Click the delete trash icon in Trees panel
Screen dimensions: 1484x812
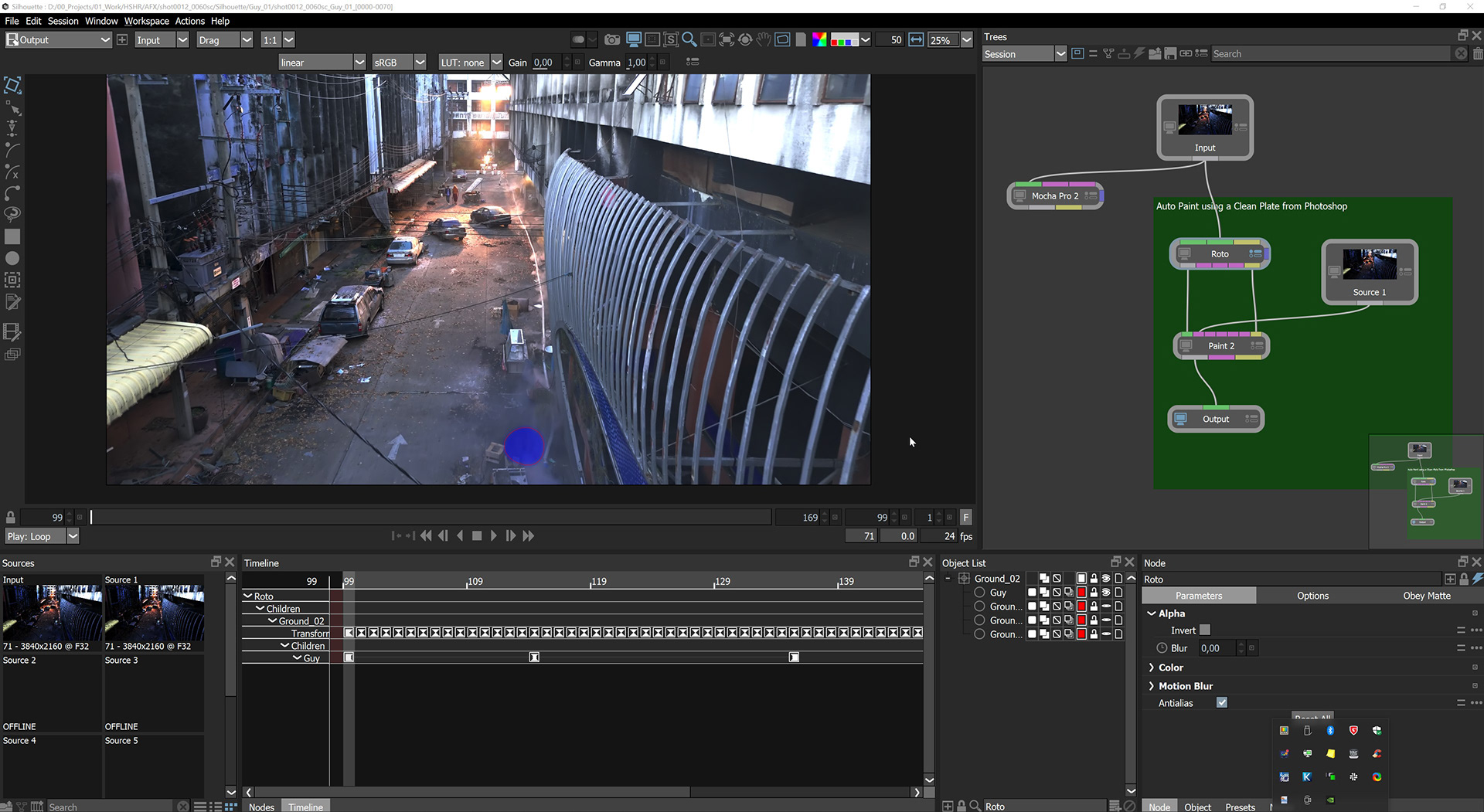(1478, 53)
